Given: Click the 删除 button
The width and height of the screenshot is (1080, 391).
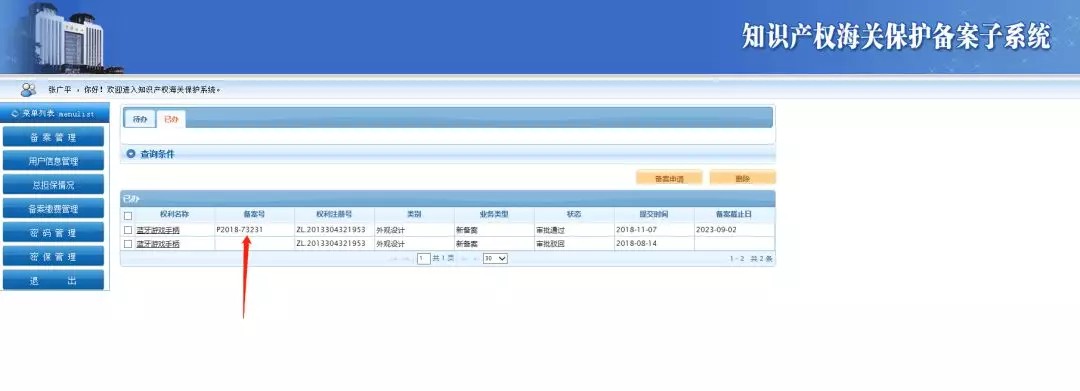Looking at the screenshot, I should coord(742,178).
